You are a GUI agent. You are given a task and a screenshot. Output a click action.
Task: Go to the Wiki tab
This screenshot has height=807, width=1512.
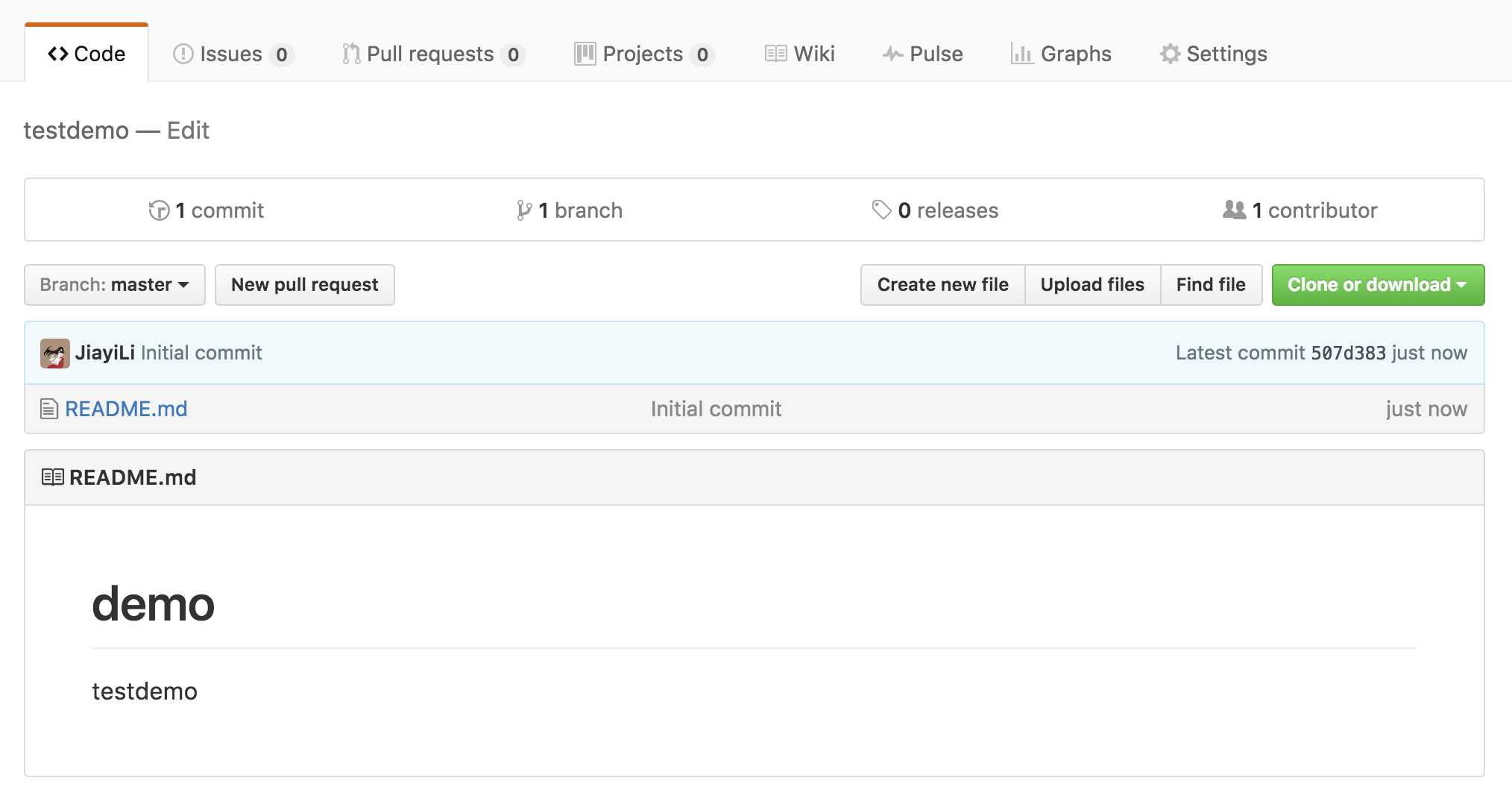(x=799, y=54)
